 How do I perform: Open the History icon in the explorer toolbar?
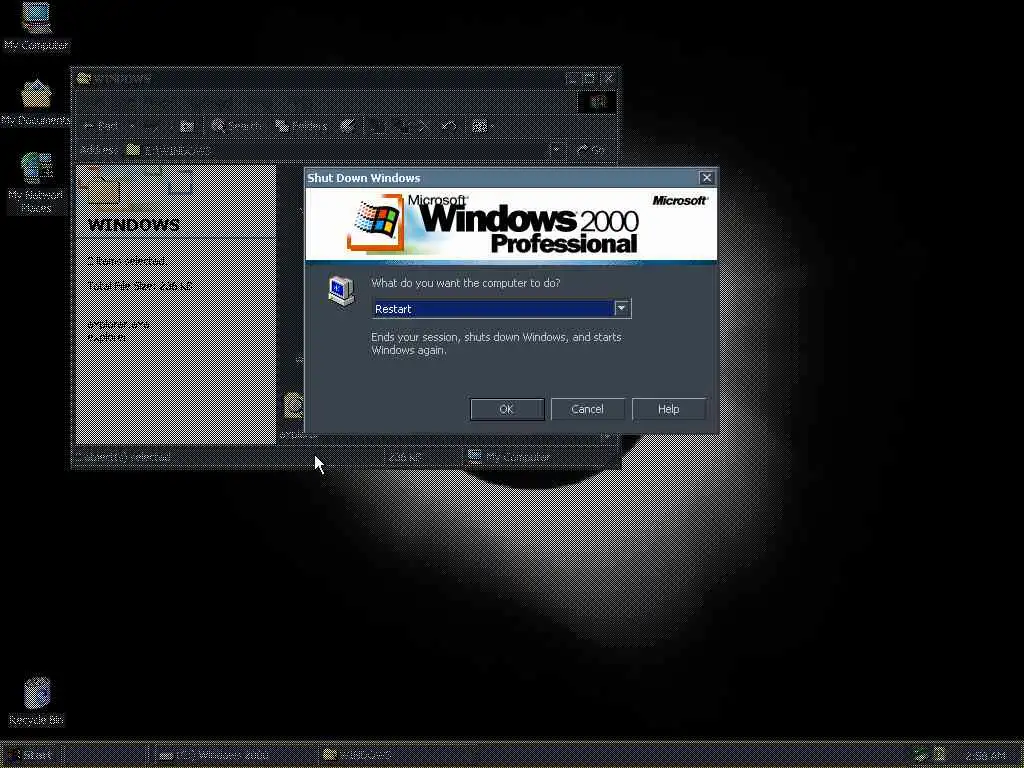(348, 126)
